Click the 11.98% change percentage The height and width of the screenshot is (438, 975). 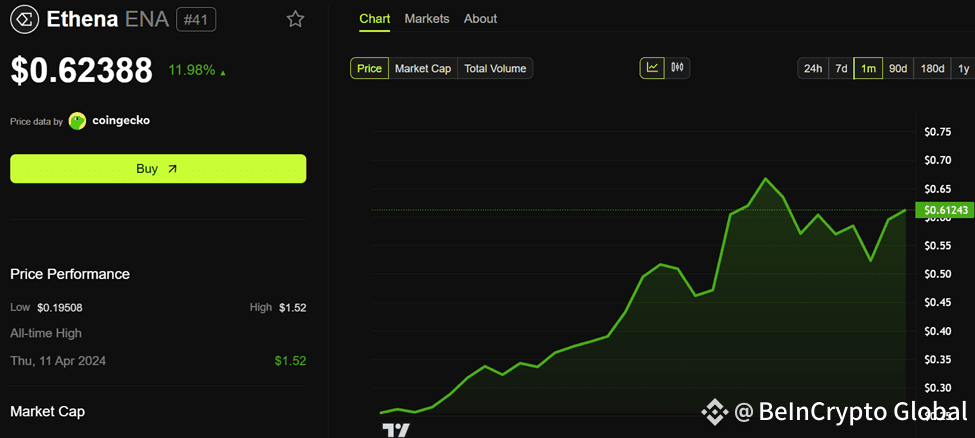point(192,70)
